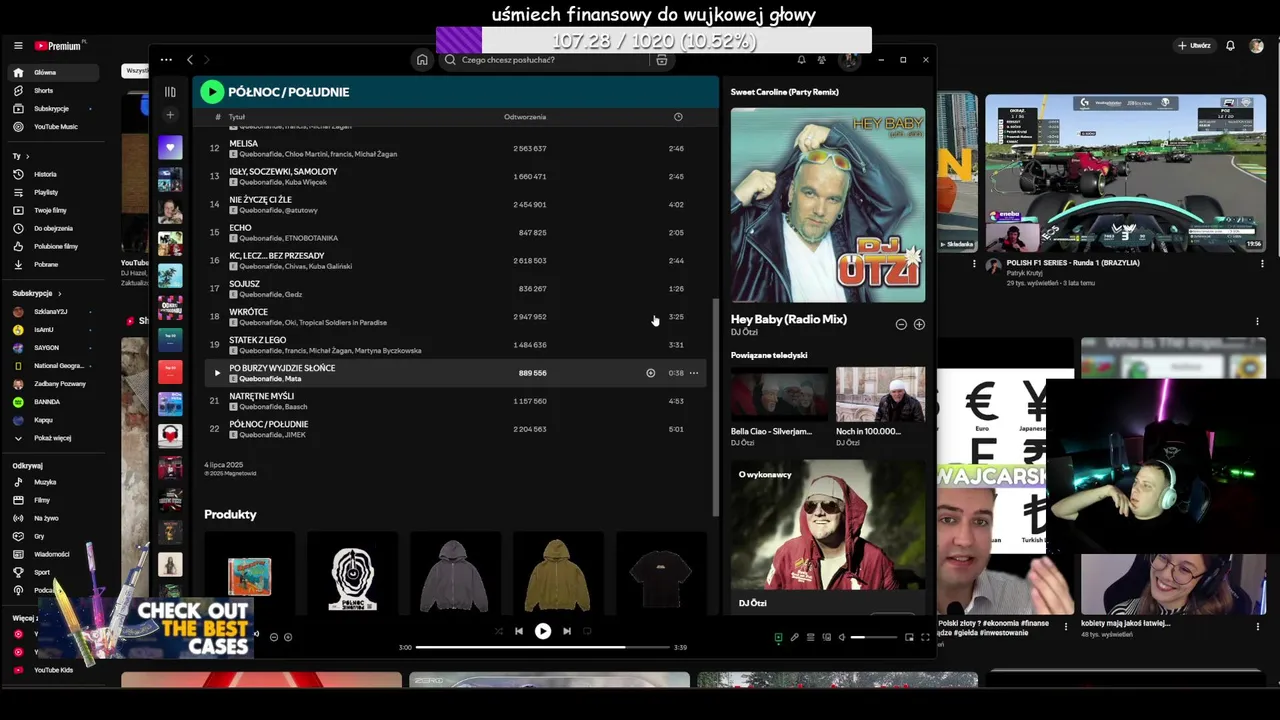Viewport: 1280px width, 720px height.
Task: Open the Liked Songs heart playlist
Action: (170, 148)
